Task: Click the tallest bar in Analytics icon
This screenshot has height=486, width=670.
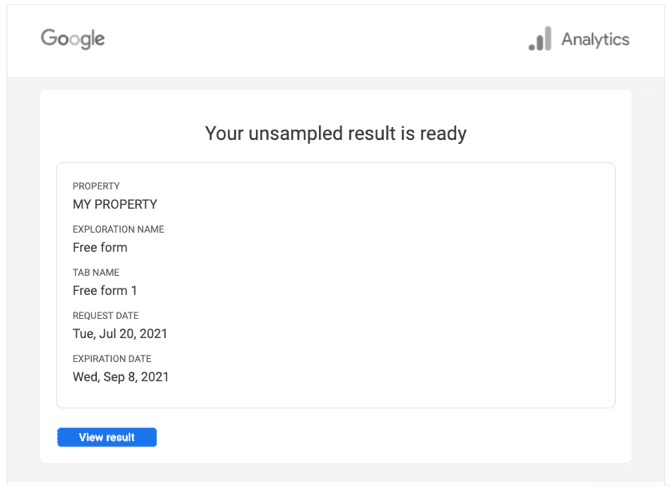Action: [548, 38]
